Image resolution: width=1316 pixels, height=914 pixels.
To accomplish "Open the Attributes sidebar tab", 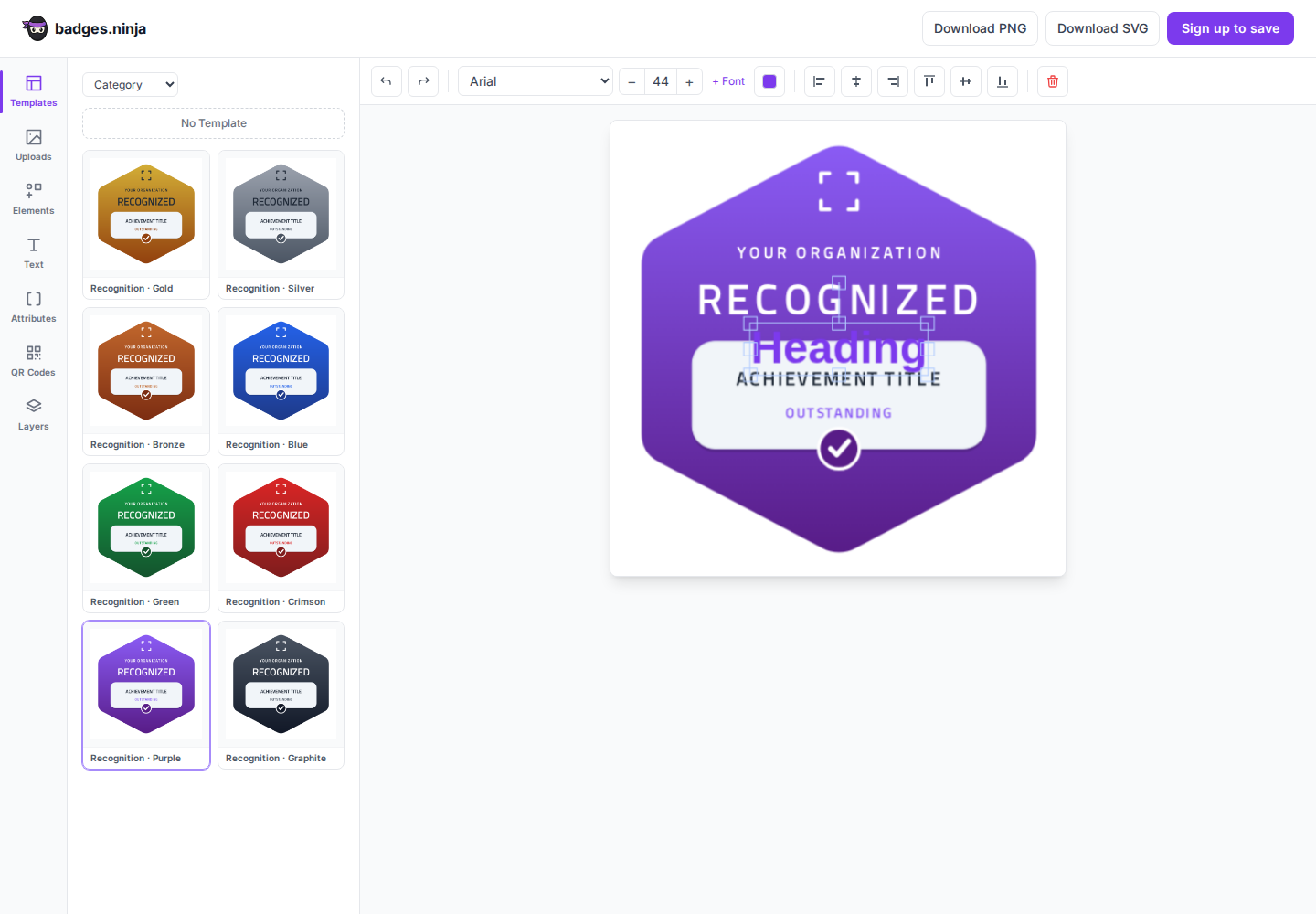I will click(x=34, y=307).
